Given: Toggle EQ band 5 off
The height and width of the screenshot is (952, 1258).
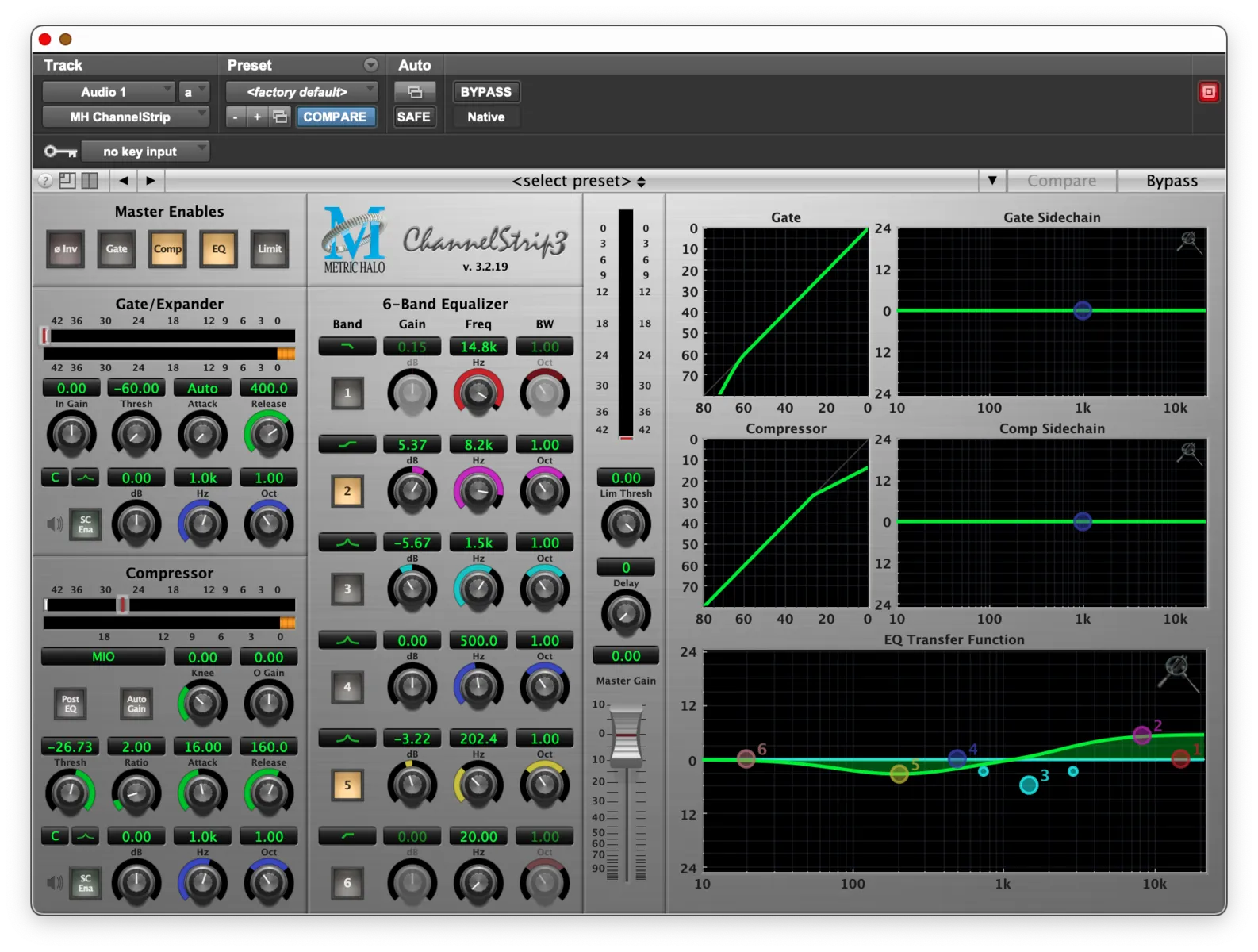Looking at the screenshot, I should click(347, 785).
